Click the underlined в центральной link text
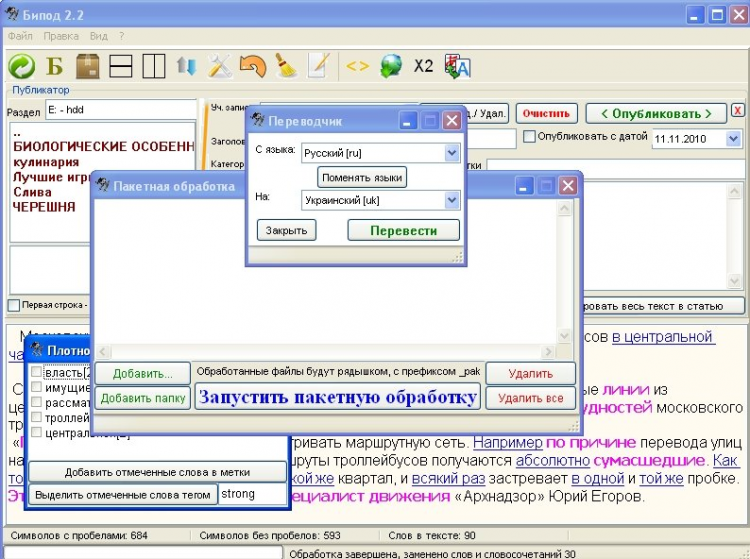750x559 pixels. (x=663, y=337)
